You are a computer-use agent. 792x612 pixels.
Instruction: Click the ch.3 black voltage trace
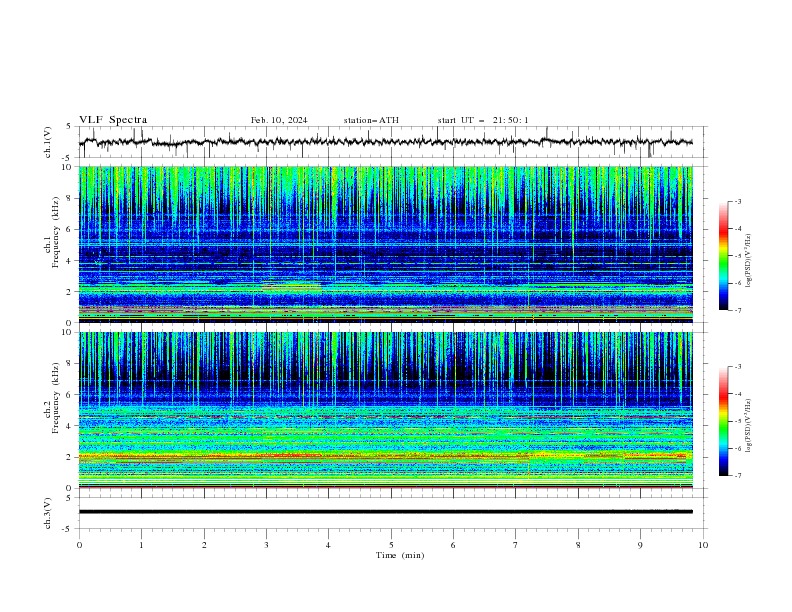click(385, 512)
